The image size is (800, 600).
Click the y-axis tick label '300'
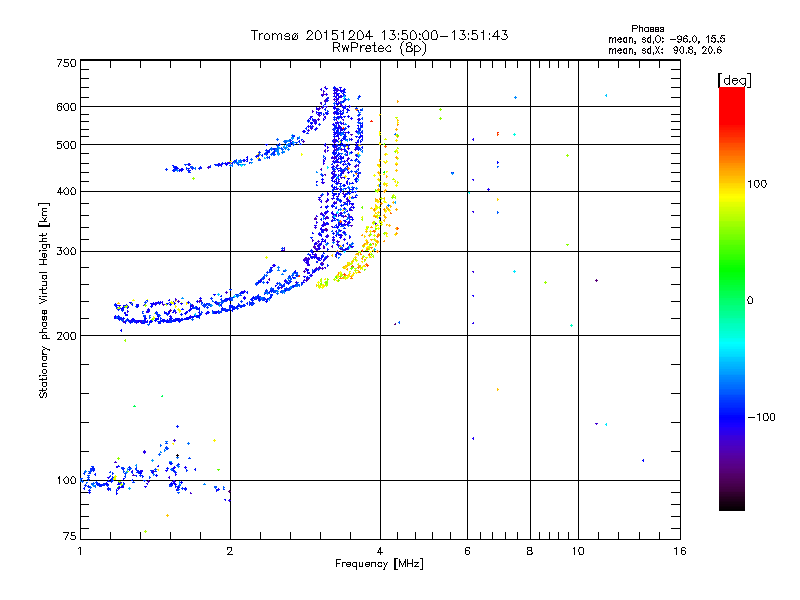[x=66, y=252]
